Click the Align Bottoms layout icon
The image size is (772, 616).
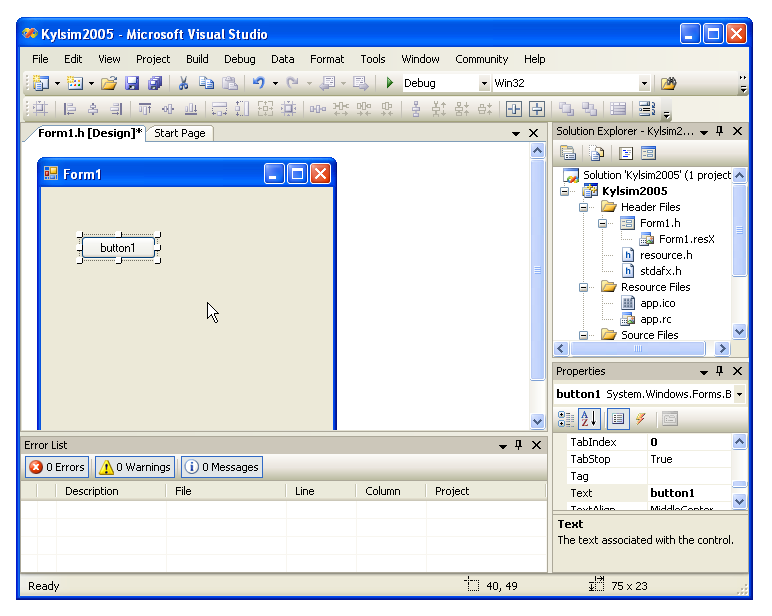[191, 109]
